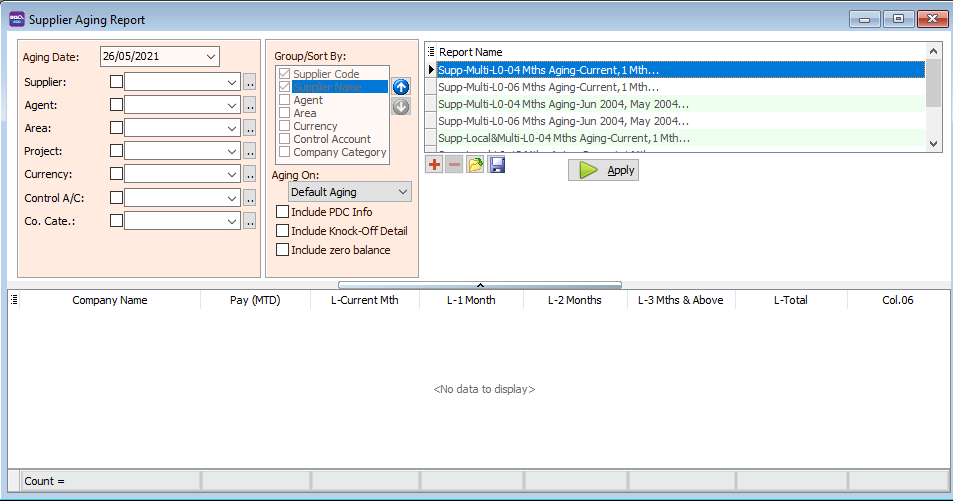Click the Report Name list column chooser icon
The width and height of the screenshot is (953, 501).
point(431,51)
